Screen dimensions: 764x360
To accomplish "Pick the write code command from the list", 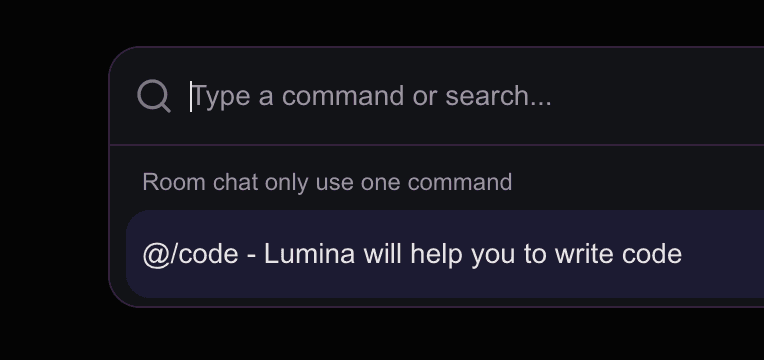I will (445, 254).
